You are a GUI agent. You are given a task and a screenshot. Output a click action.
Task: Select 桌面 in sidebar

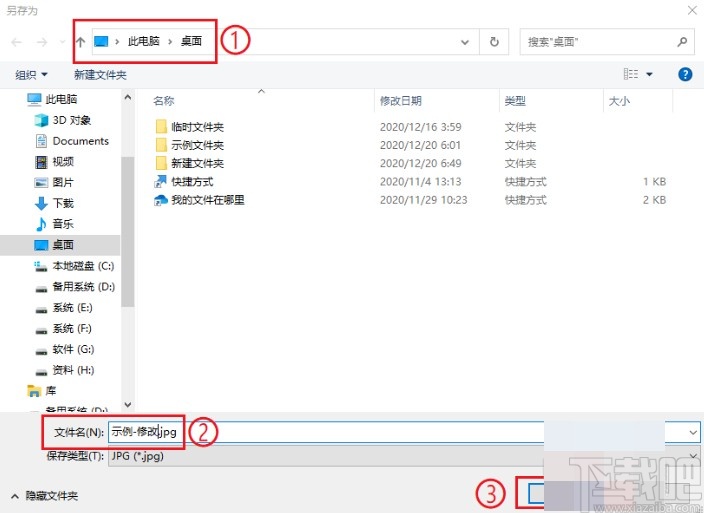pyautogui.click(x=60, y=245)
